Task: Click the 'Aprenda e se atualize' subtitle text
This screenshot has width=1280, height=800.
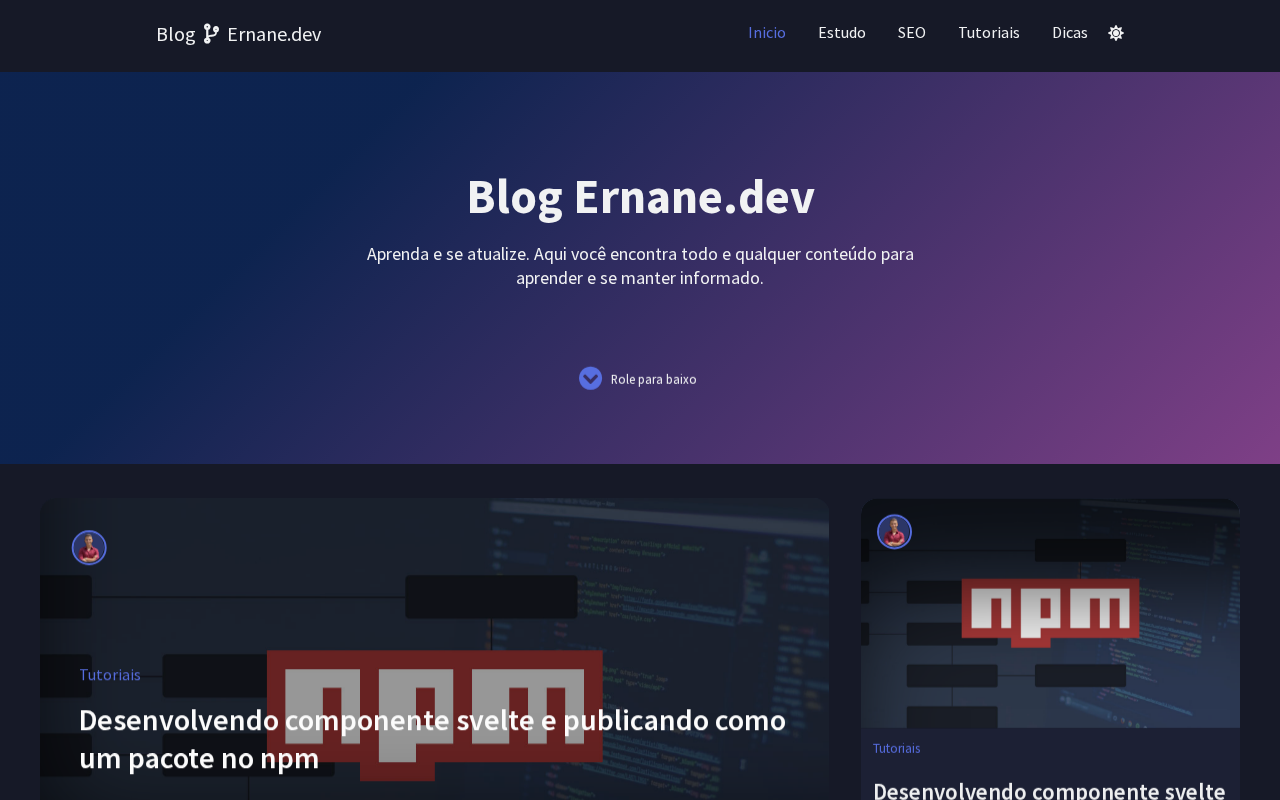Action: 640,266
